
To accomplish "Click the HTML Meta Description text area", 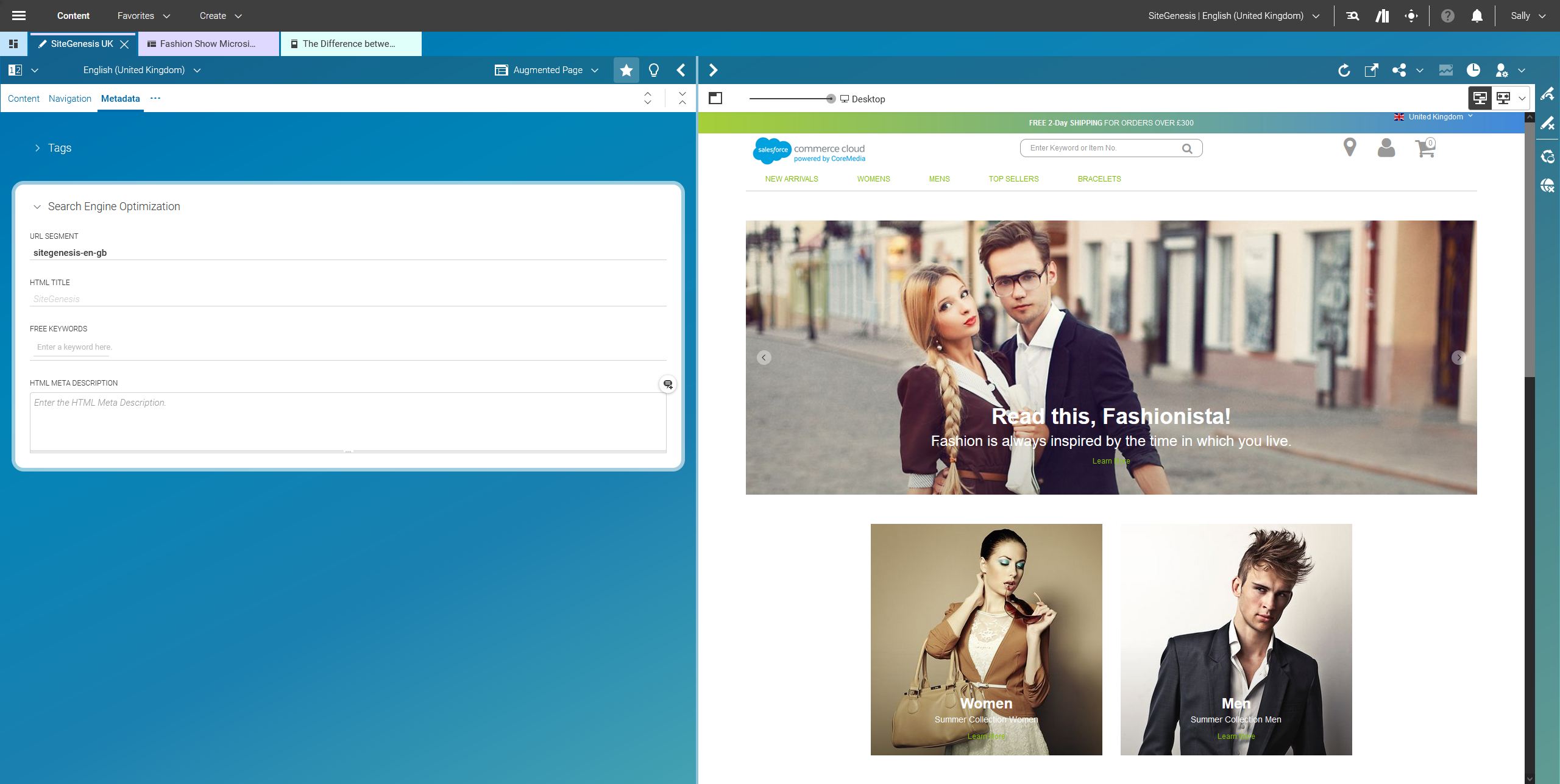I will (347, 421).
